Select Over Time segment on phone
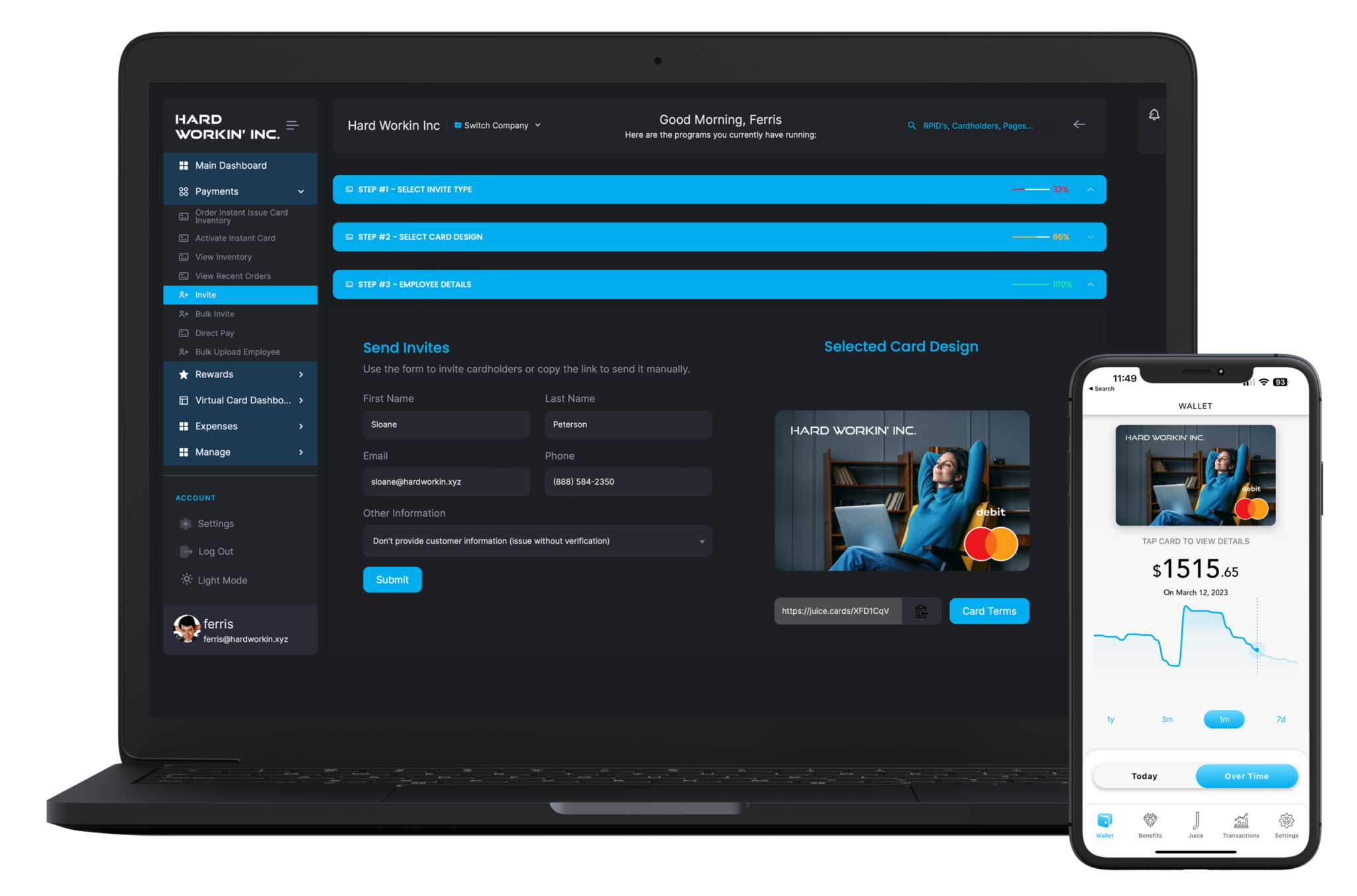The height and width of the screenshot is (896, 1357). [x=1246, y=776]
